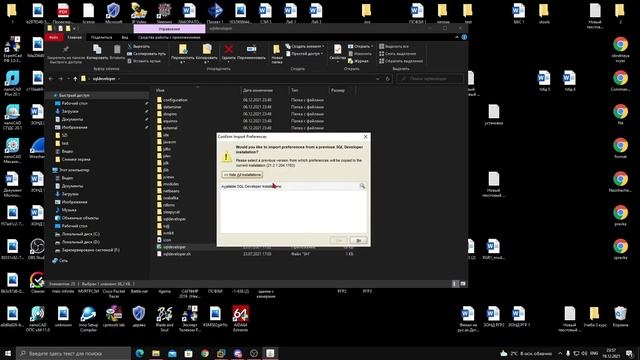Image resolution: width=640 pixels, height=360 pixels.
Task: Open Blade and Soul desktop icon
Action: click(x=164, y=319)
